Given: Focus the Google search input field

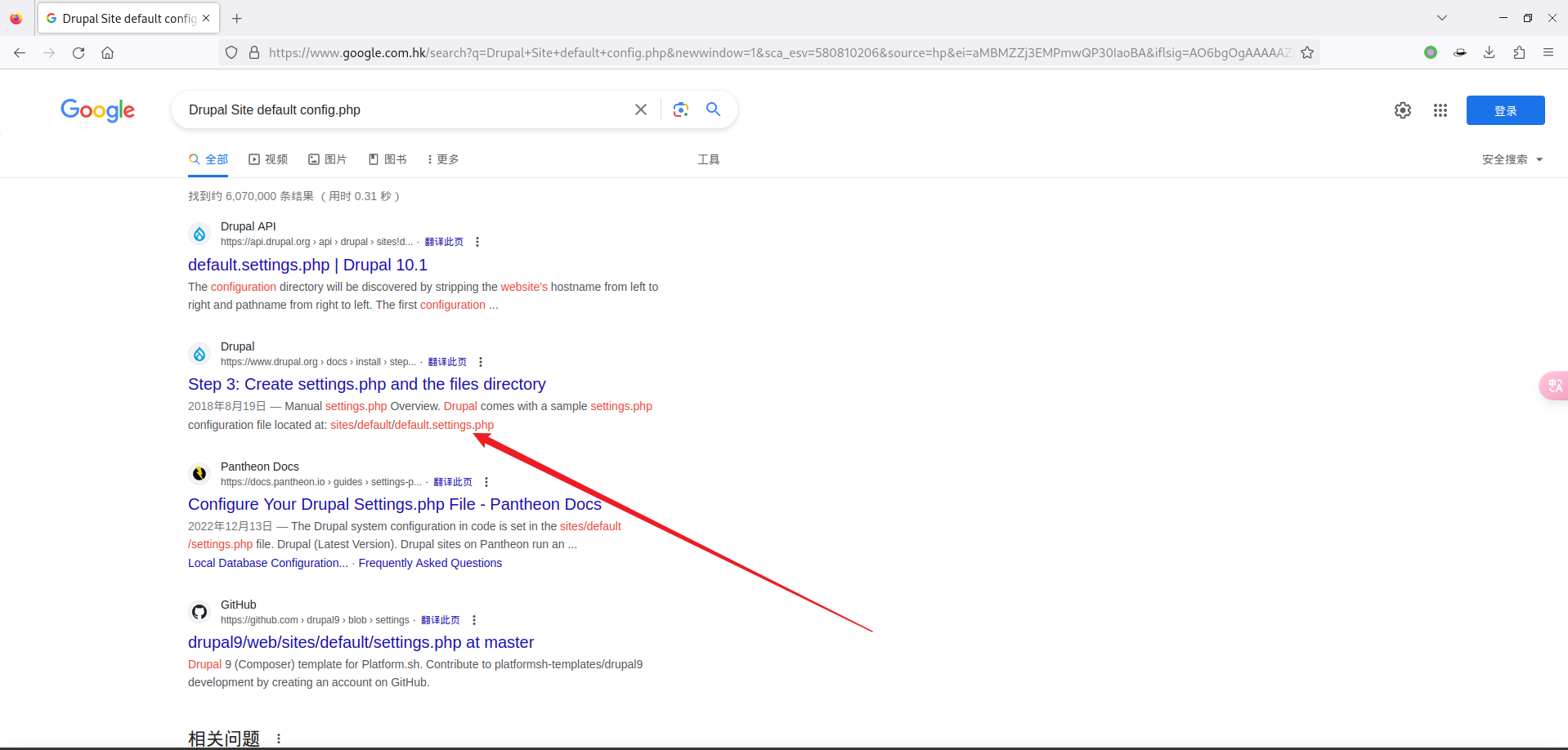Looking at the screenshot, I should [x=407, y=109].
